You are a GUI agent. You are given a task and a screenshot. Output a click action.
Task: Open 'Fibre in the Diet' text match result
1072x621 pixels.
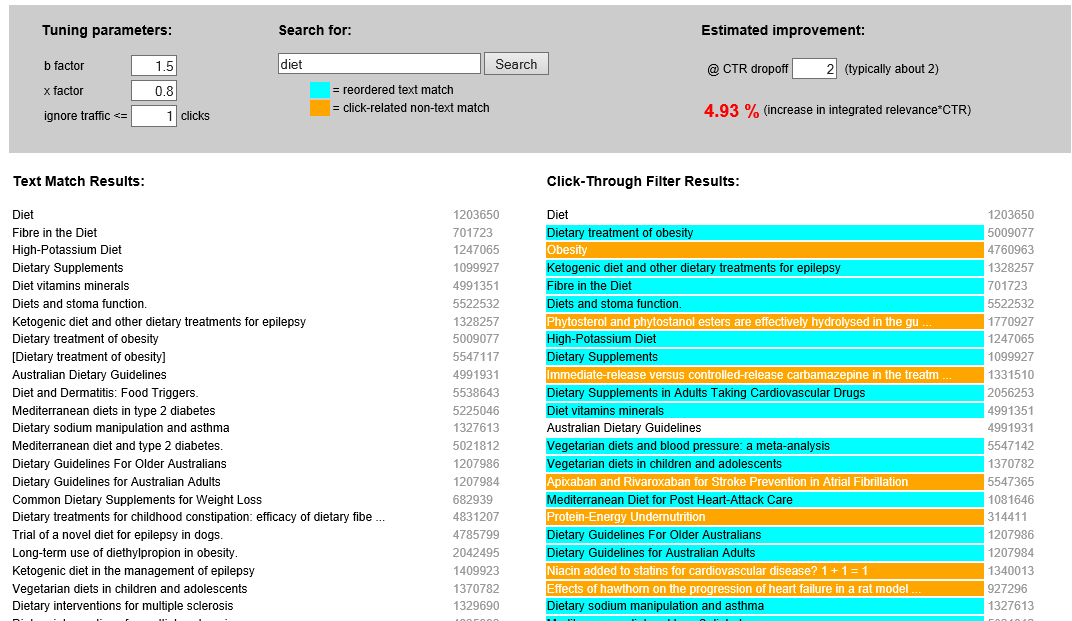pyautogui.click(x=55, y=233)
